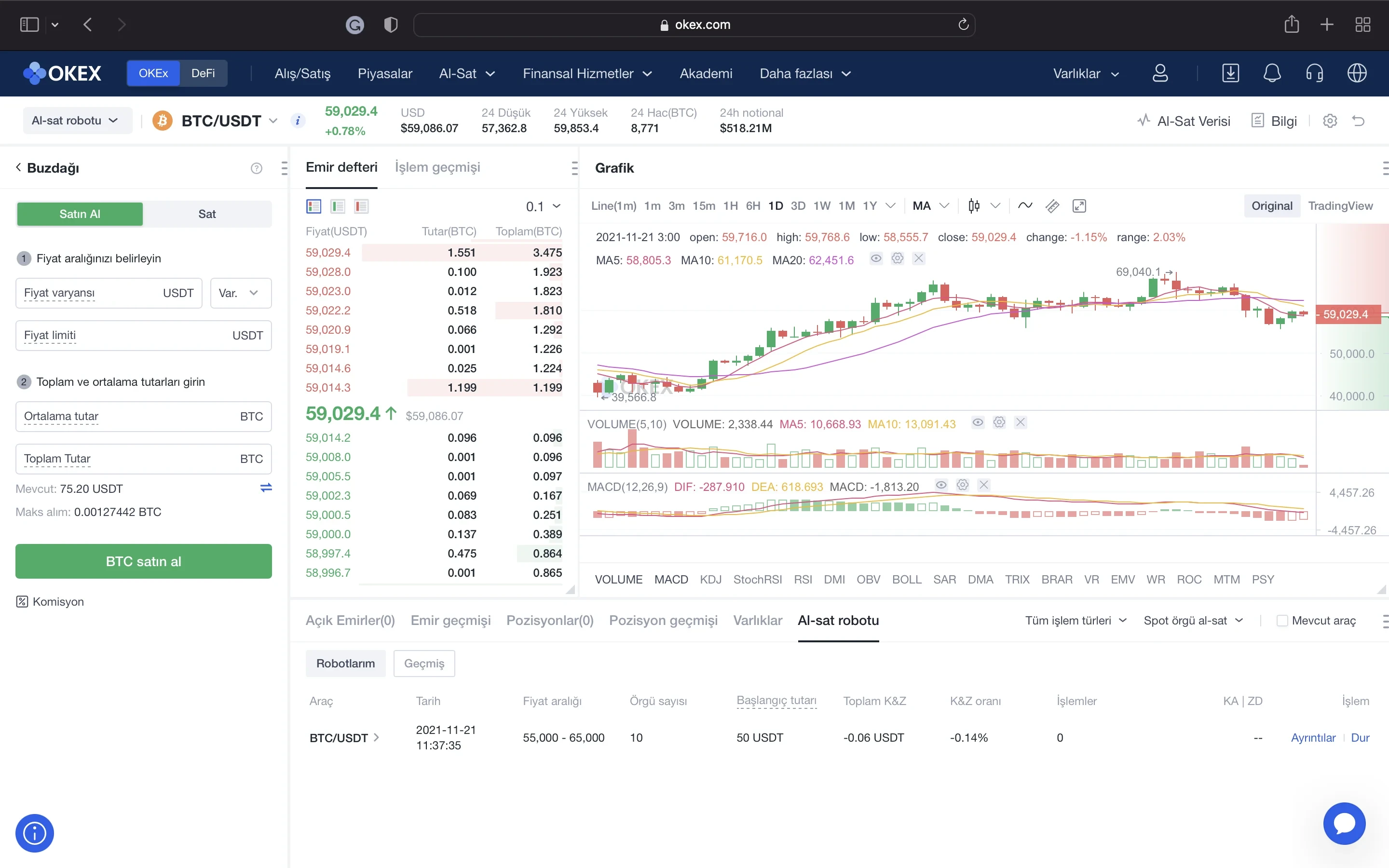
Task: Open Ayrıntılar for BTC/USDT robot
Action: coord(1313,738)
